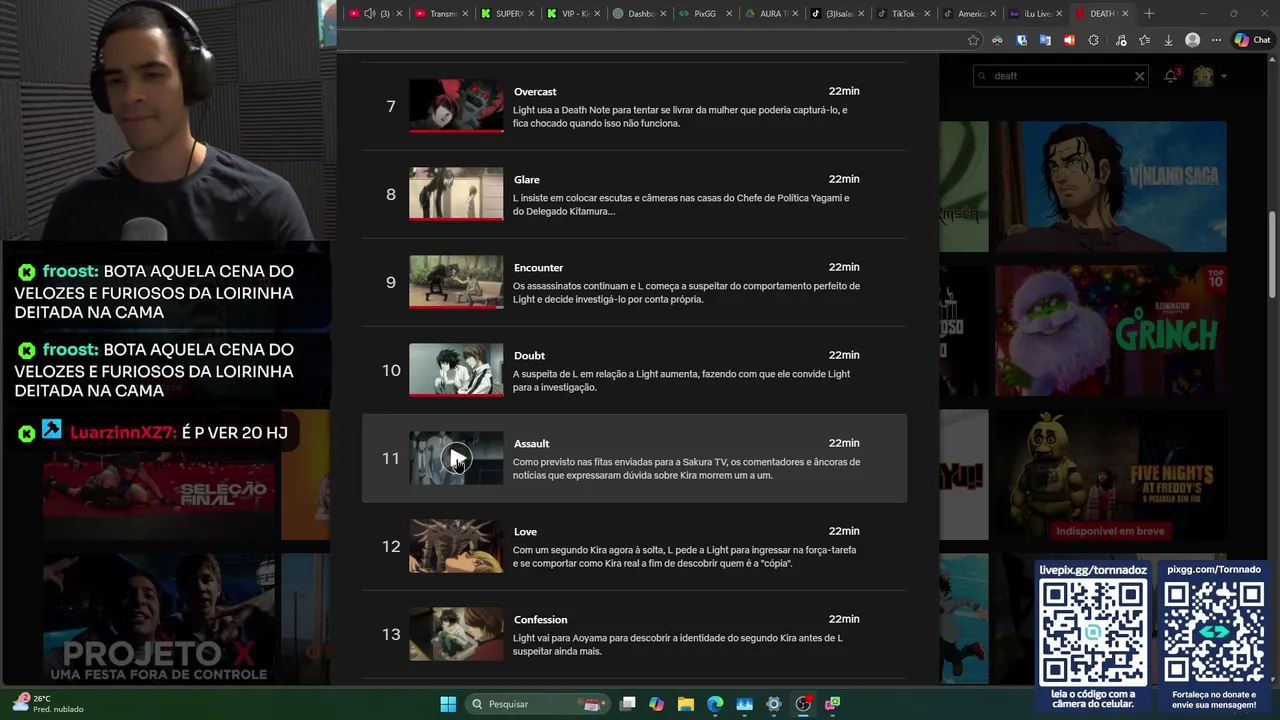
Task: Open episode 10 Doubt thumbnail
Action: 456,370
